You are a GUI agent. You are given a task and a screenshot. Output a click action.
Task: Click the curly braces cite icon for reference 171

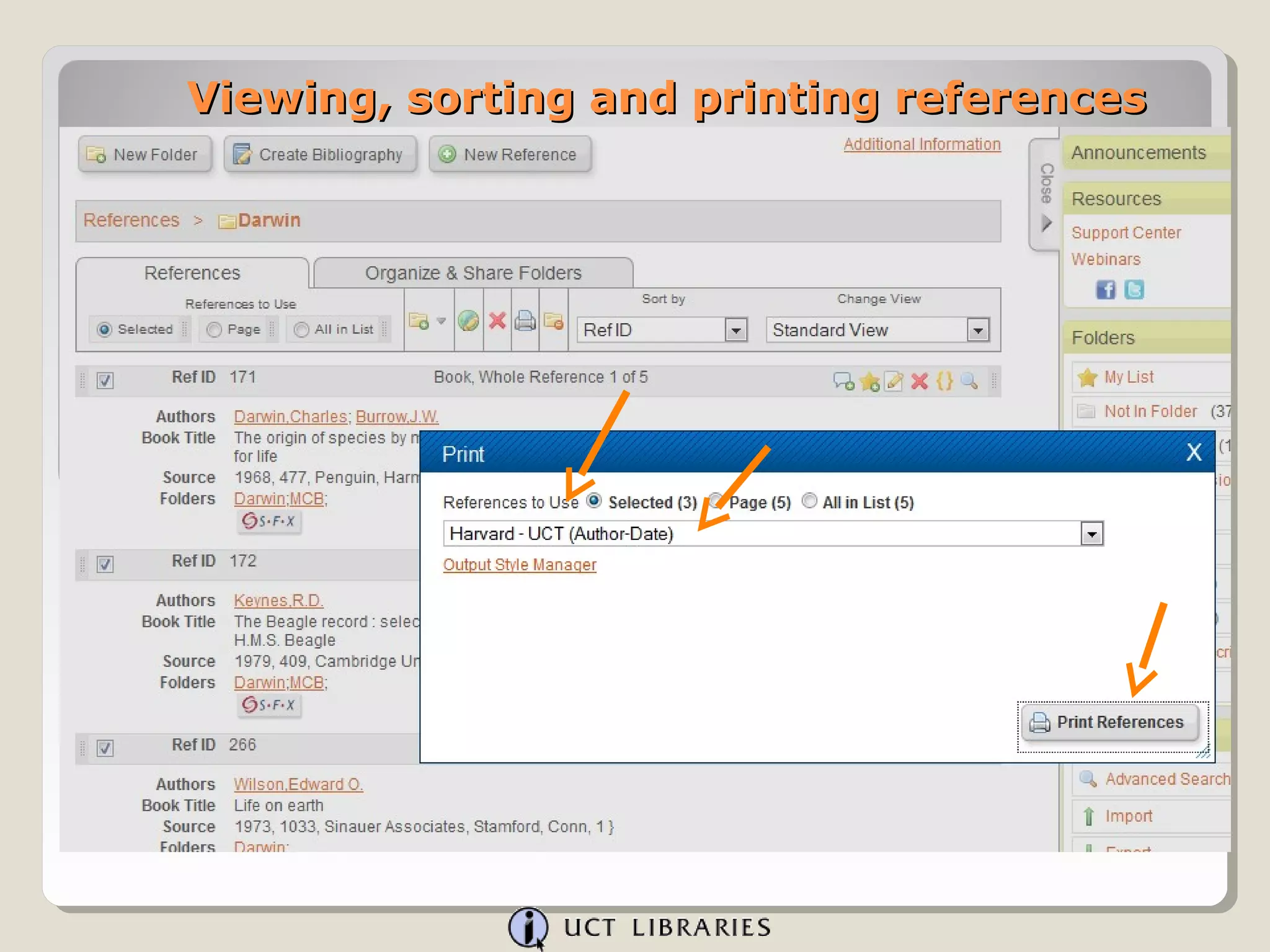tap(944, 381)
